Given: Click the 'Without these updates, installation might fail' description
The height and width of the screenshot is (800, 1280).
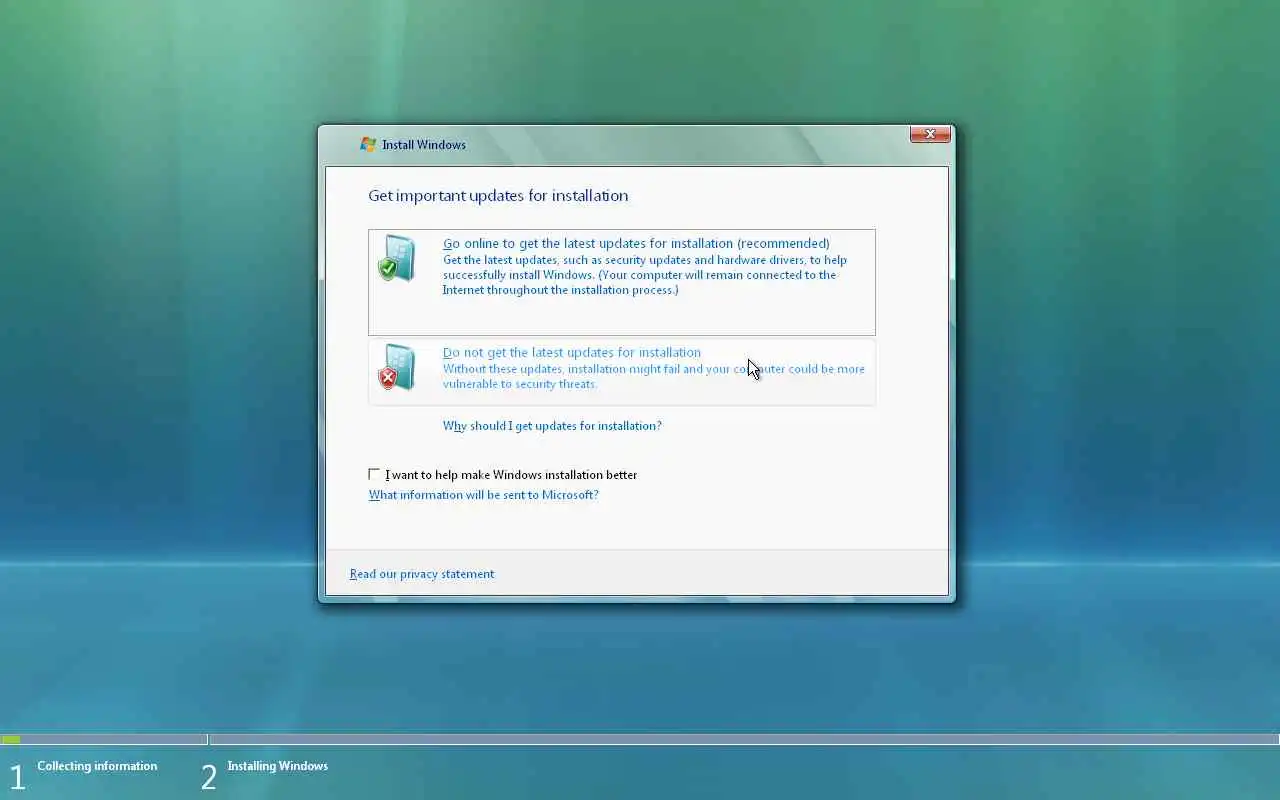Looking at the screenshot, I should (654, 376).
